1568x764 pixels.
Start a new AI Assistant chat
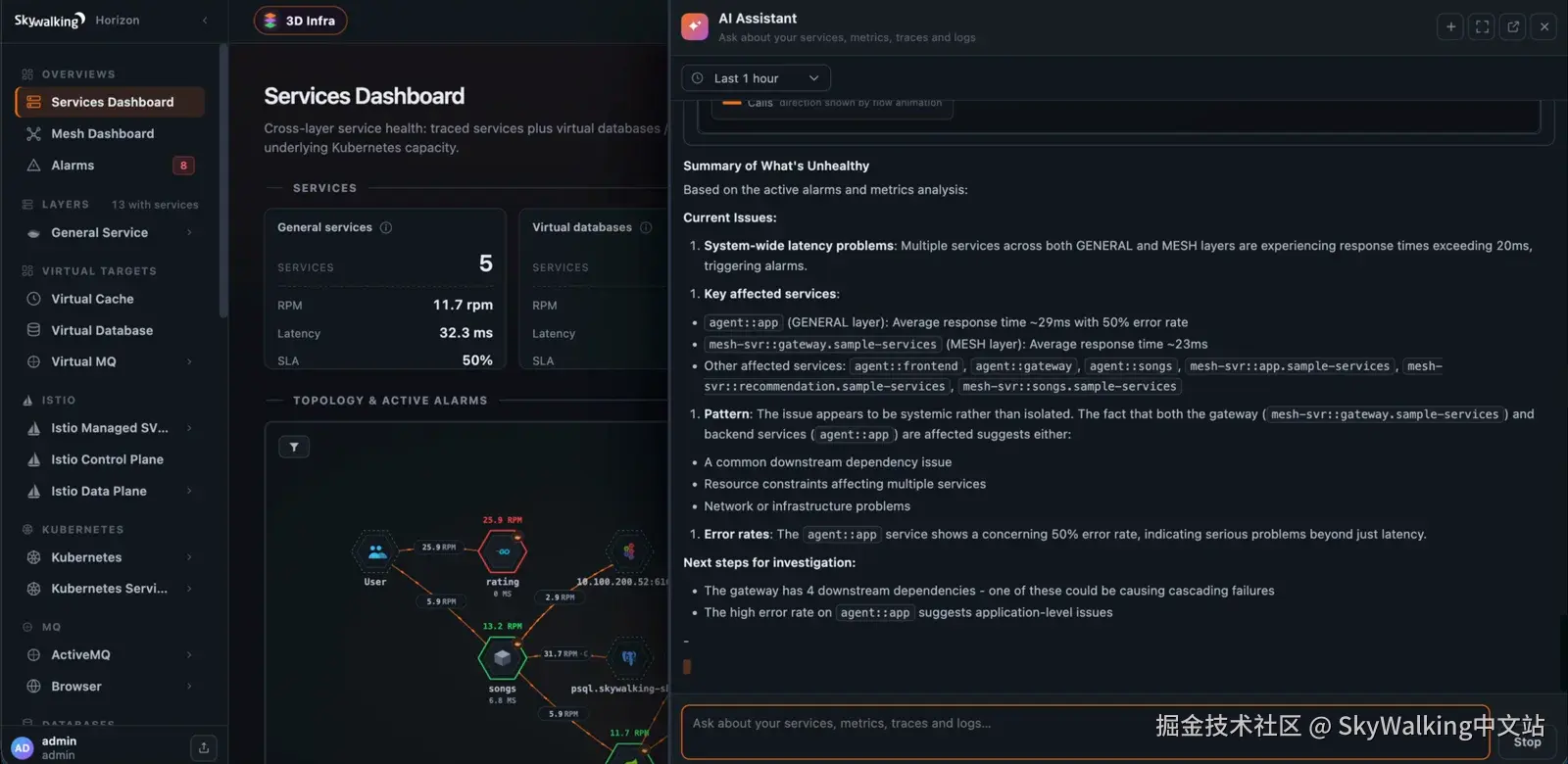(x=1451, y=26)
